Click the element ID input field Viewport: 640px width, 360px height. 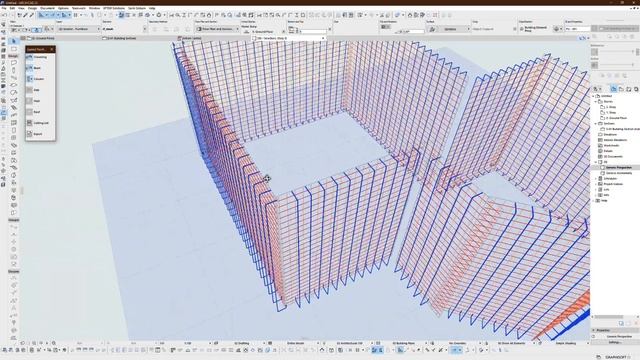tap(578, 29)
